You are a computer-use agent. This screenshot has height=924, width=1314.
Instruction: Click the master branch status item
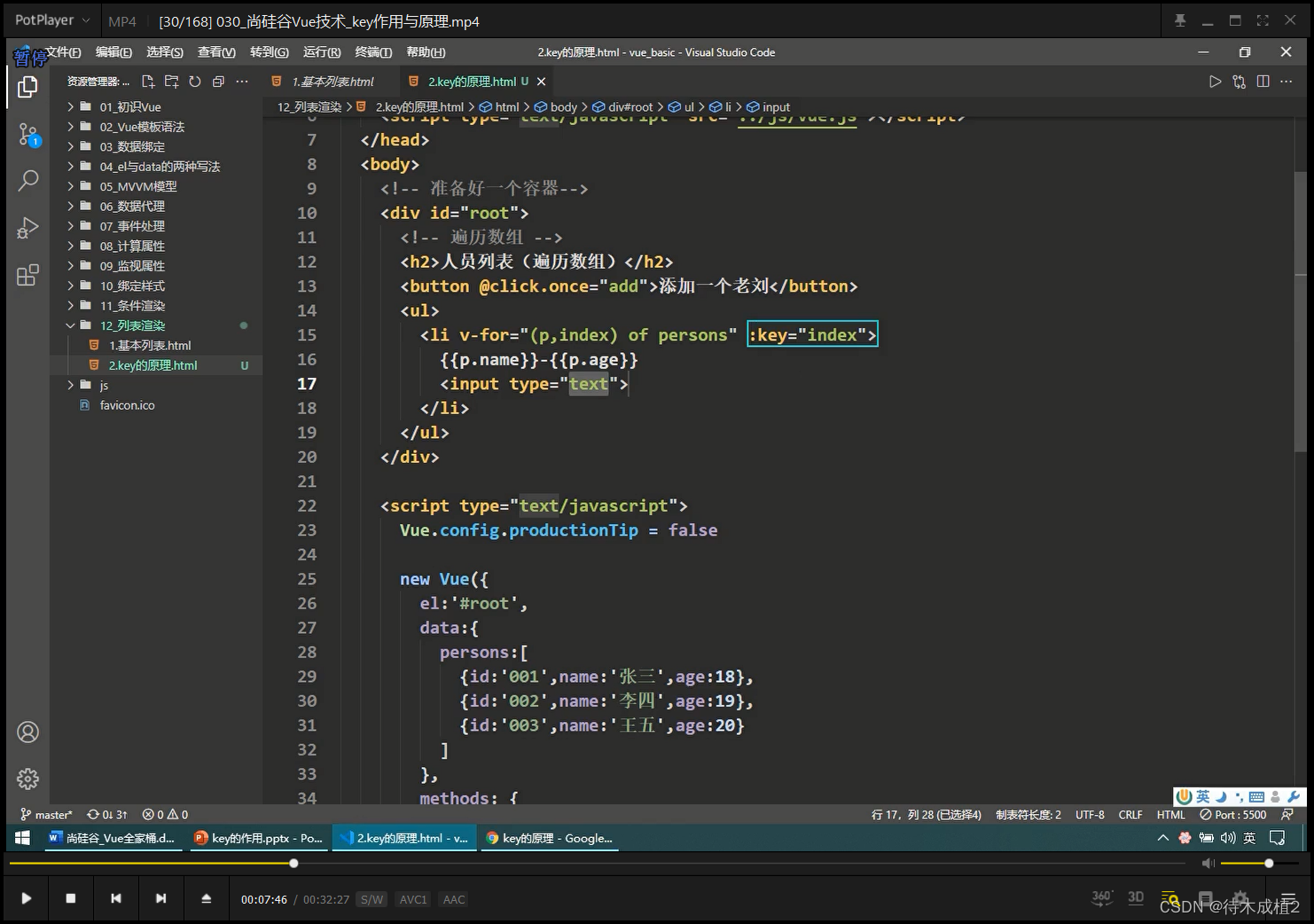coord(46,814)
